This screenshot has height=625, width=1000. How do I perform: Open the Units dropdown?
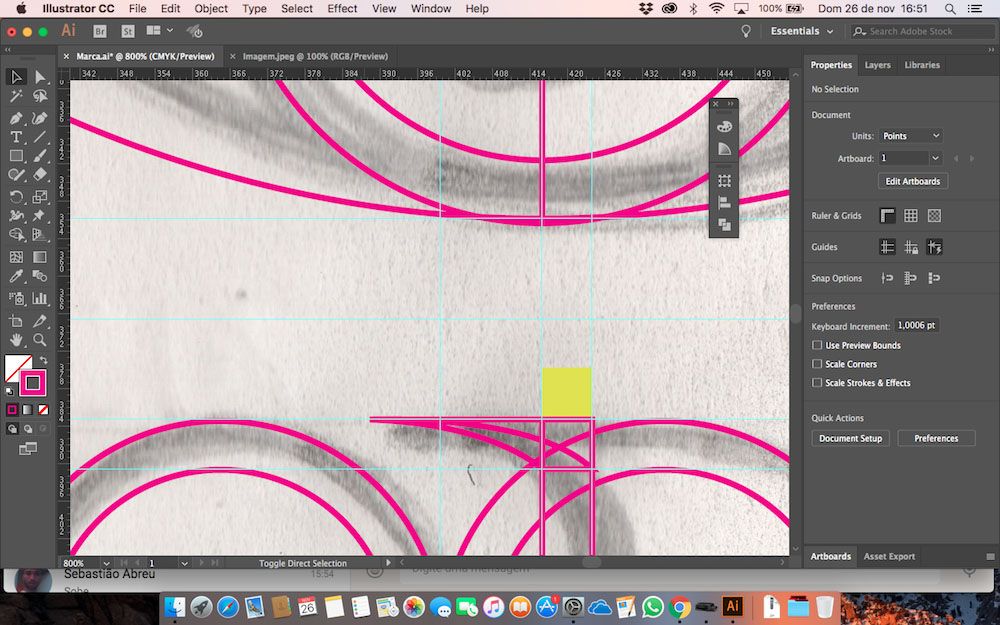coord(911,136)
